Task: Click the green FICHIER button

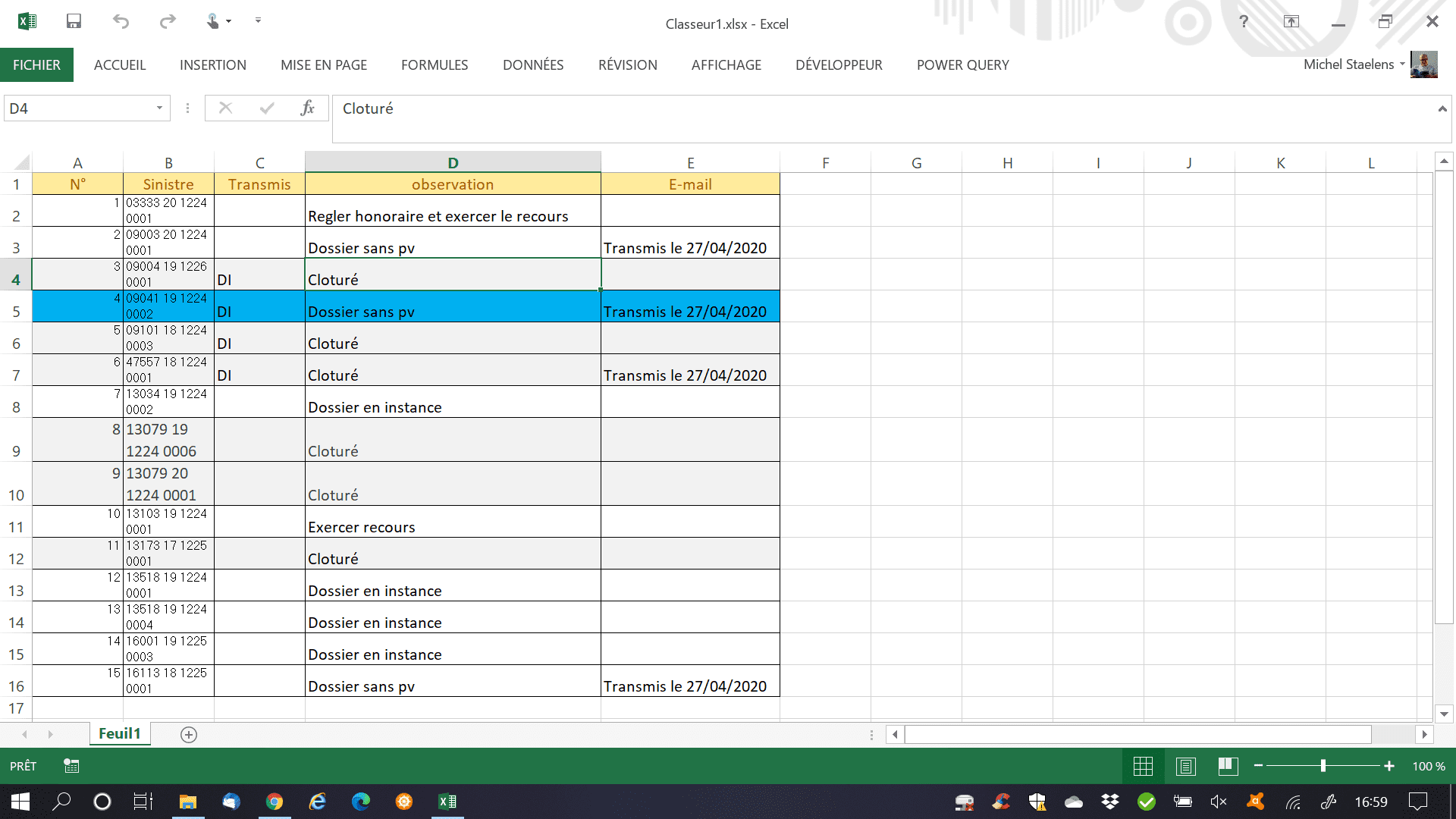Action: point(36,65)
